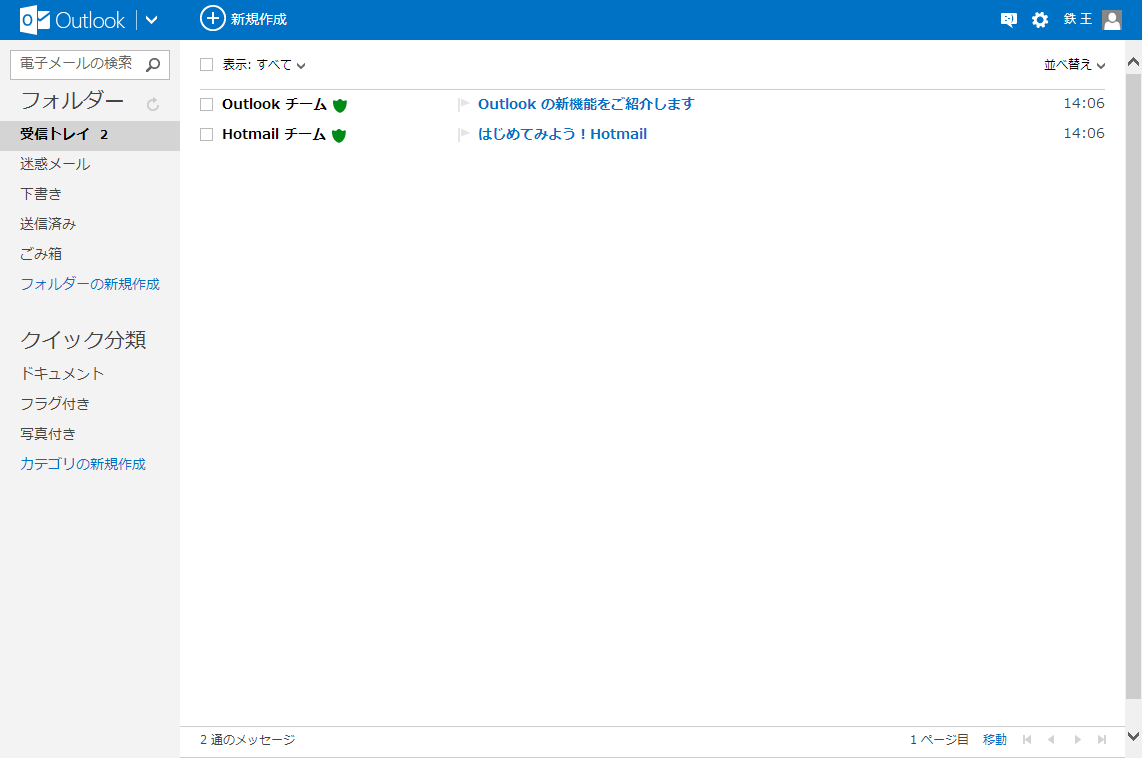Image resolution: width=1142 pixels, height=758 pixels.
Task: Check the Outlook チーム message checkbox
Action: coord(207,105)
